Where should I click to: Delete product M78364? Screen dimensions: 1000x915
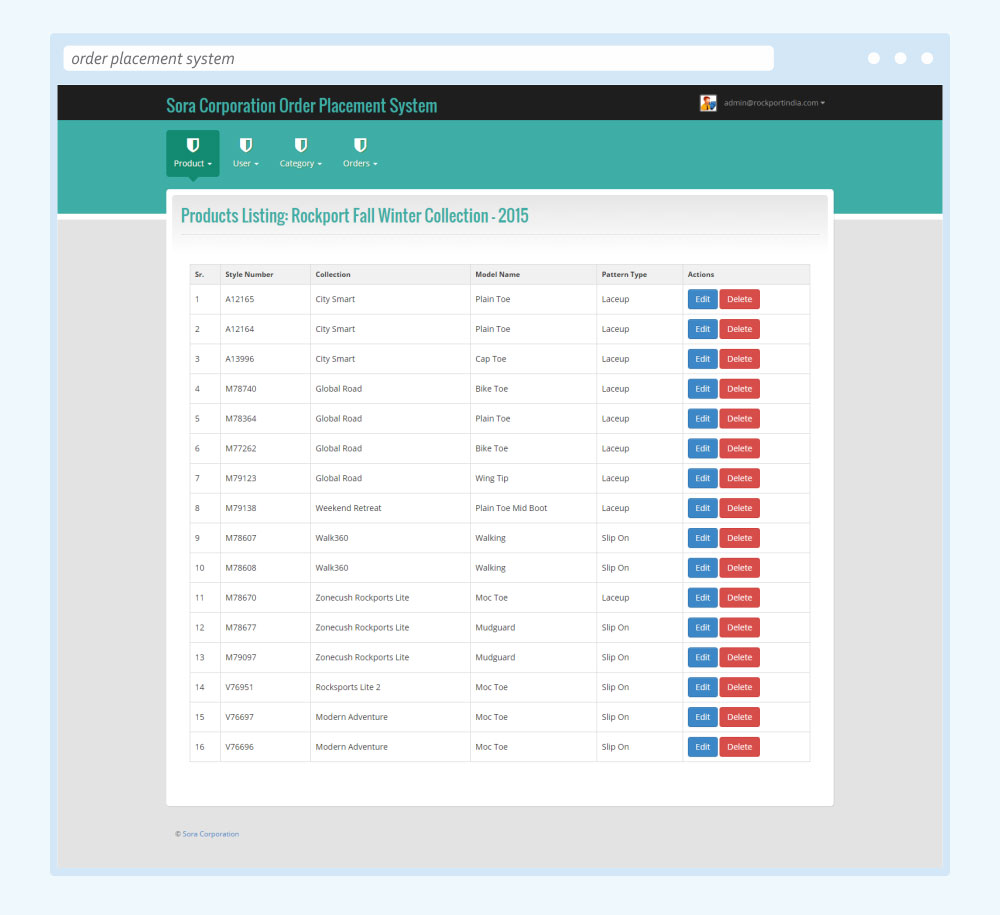739,419
